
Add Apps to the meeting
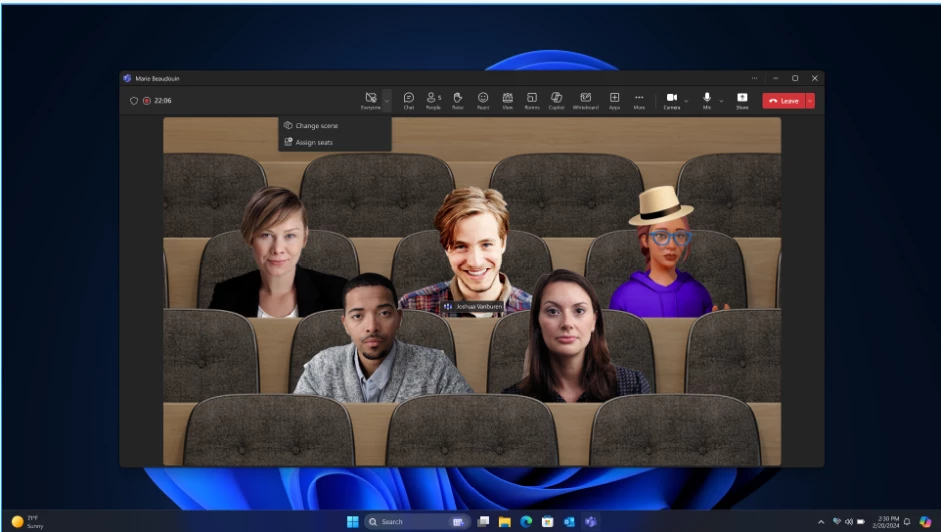615,100
